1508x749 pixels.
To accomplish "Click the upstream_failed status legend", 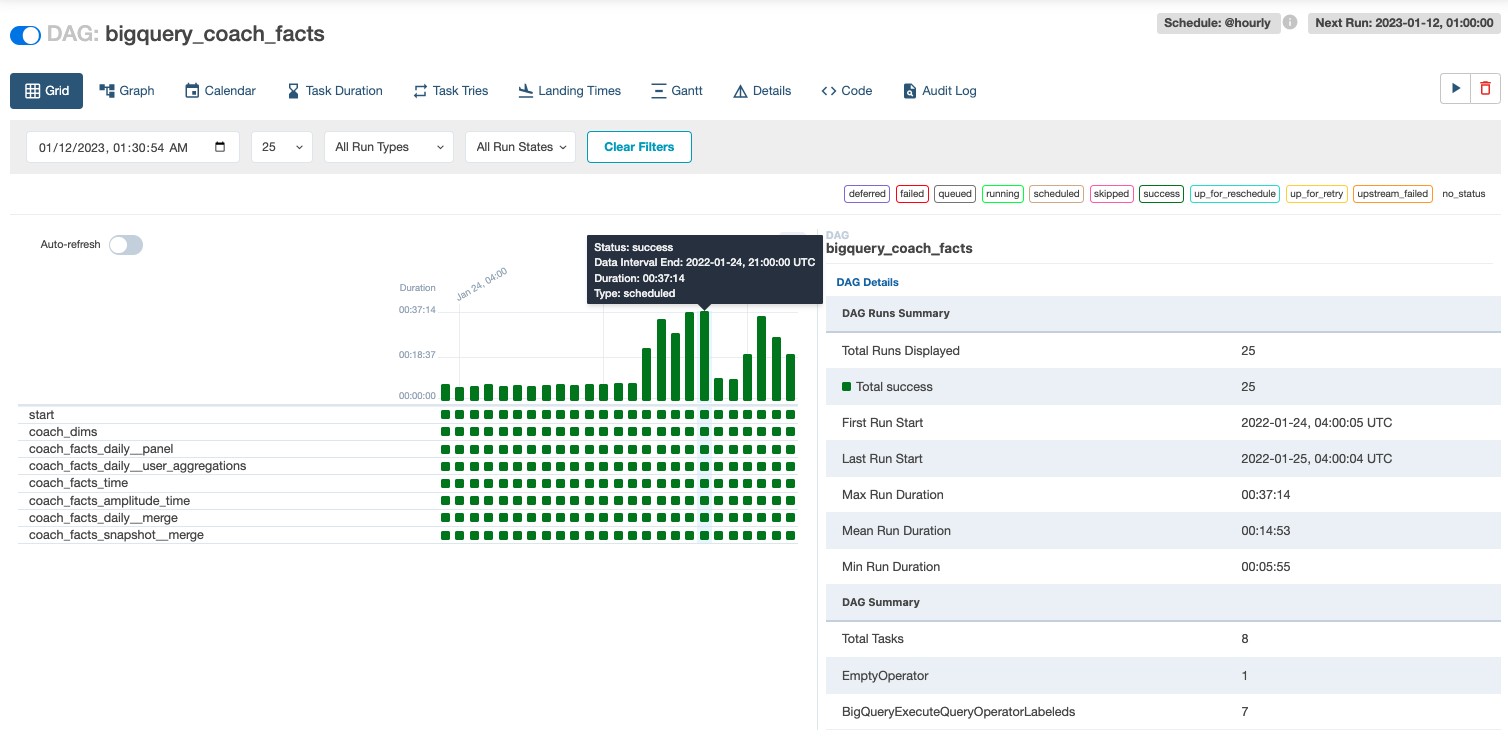I will pyautogui.click(x=1393, y=194).
